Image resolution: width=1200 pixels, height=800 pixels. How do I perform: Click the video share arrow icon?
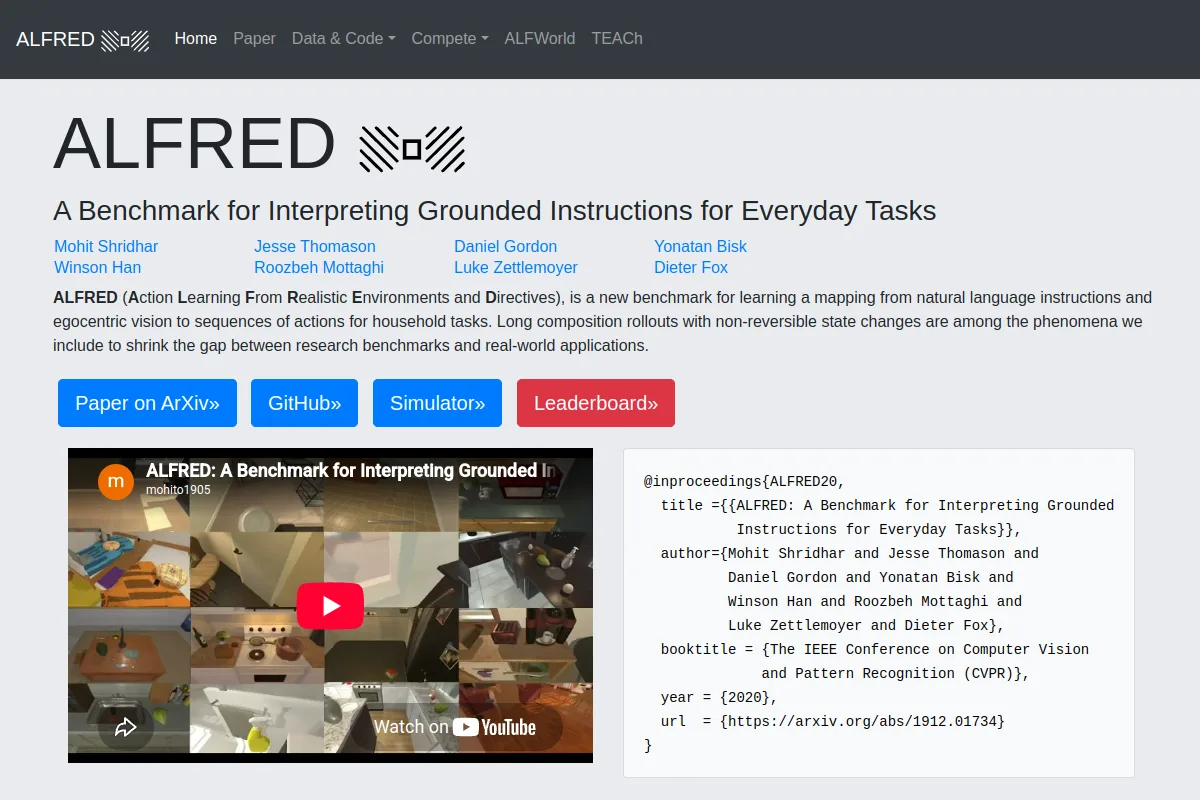125,727
